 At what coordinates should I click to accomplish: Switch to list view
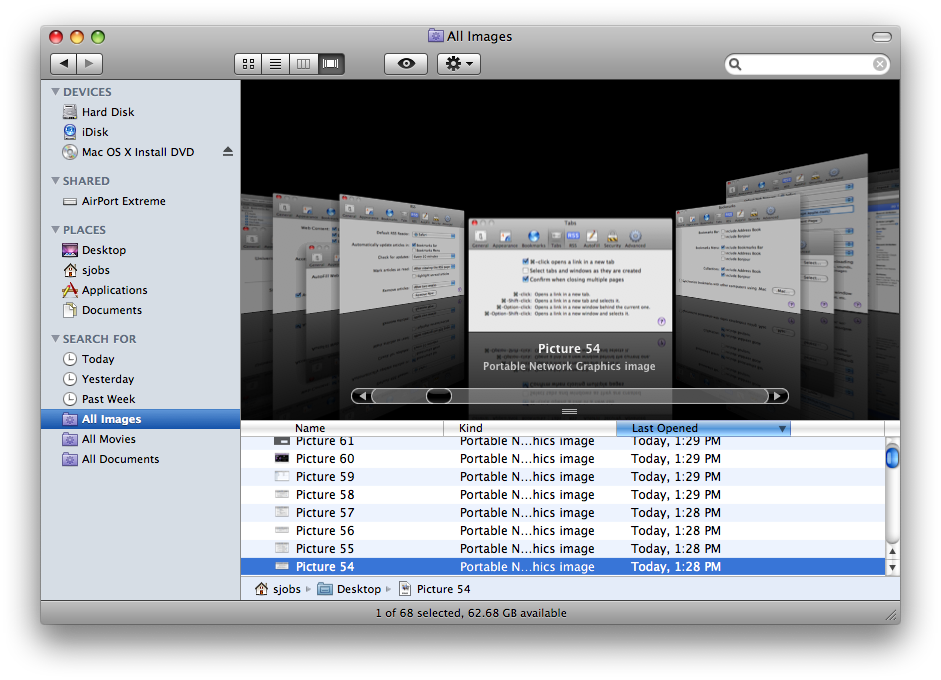pyautogui.click(x=275, y=64)
